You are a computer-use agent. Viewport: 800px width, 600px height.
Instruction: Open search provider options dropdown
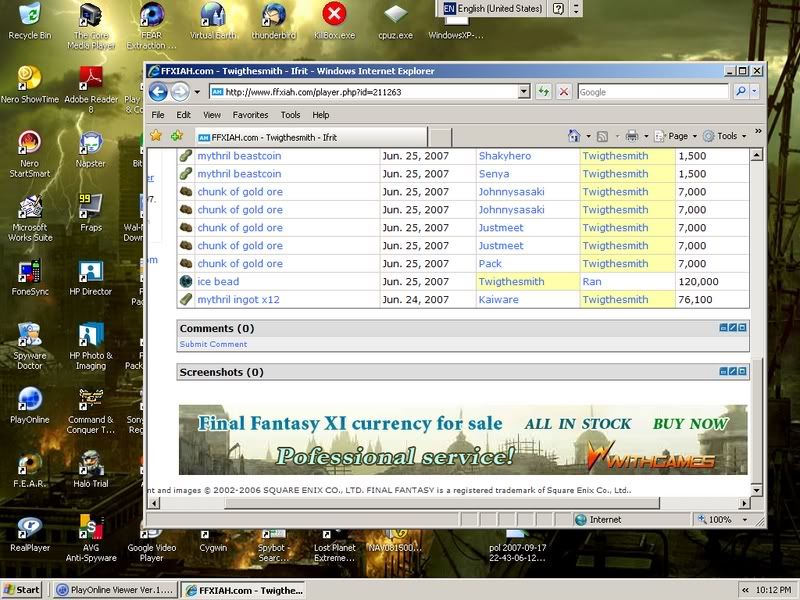[x=754, y=92]
